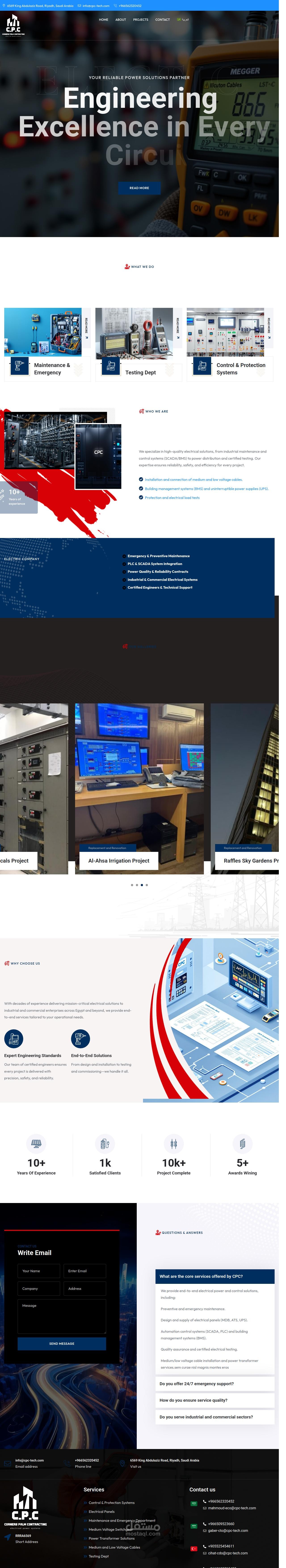Focus the Address input field
Viewport: 286px width, 1568px height.
(85, 1289)
